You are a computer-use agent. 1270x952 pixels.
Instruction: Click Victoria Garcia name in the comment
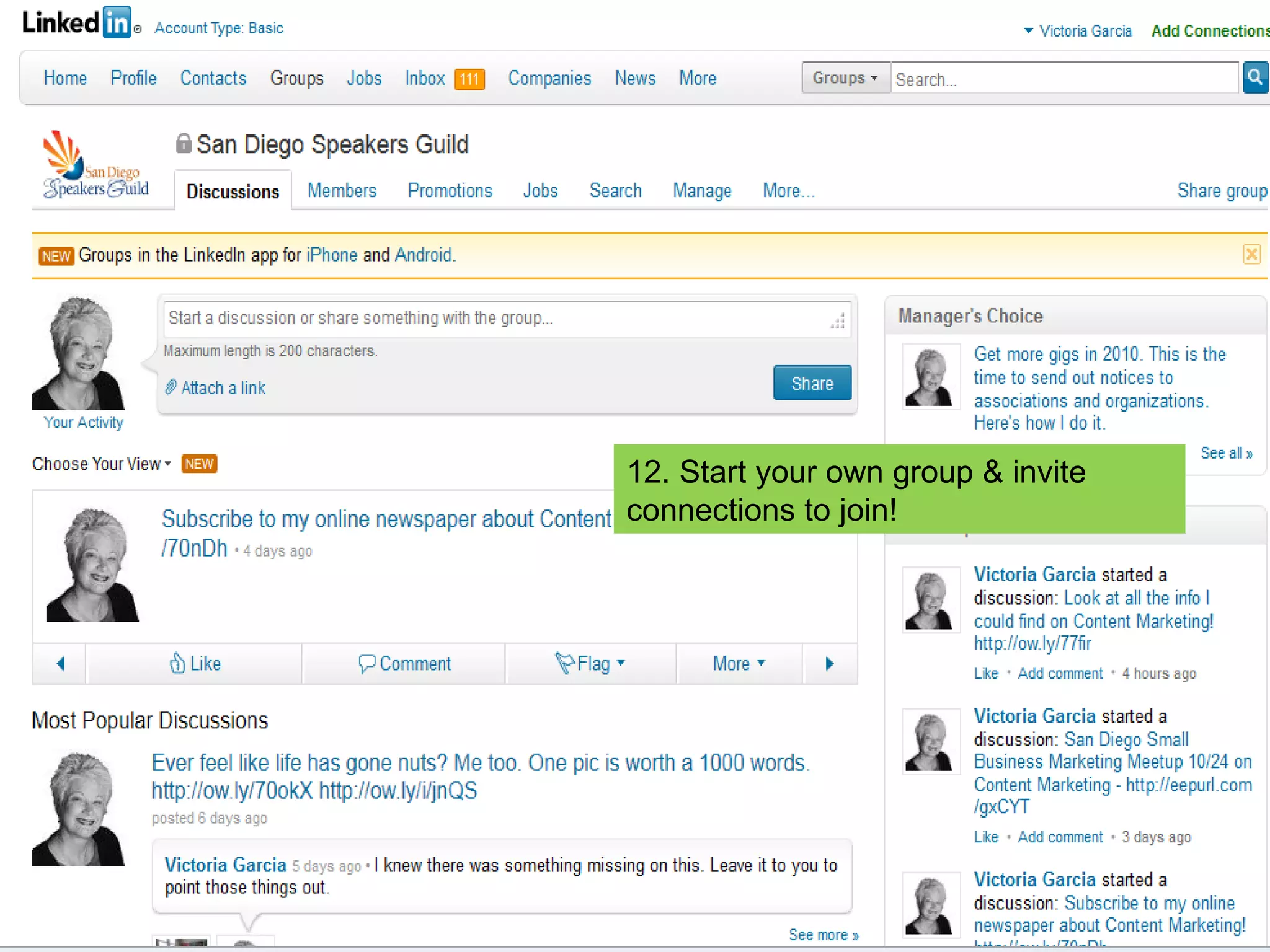[225, 865]
